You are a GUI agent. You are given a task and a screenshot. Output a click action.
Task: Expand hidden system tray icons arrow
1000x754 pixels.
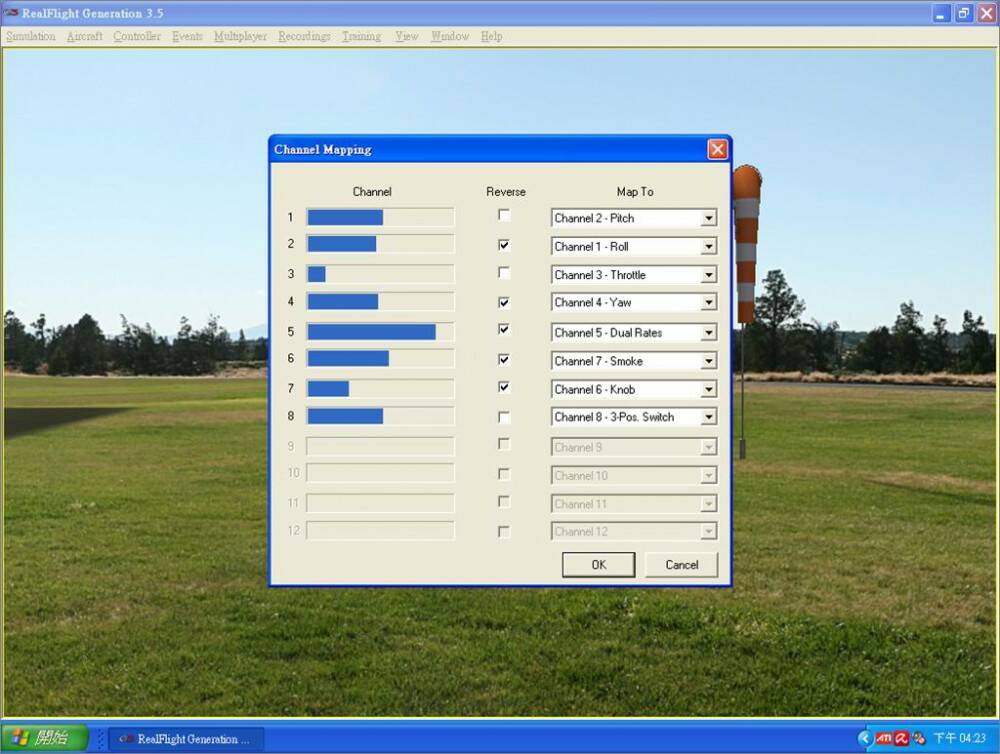coord(864,738)
